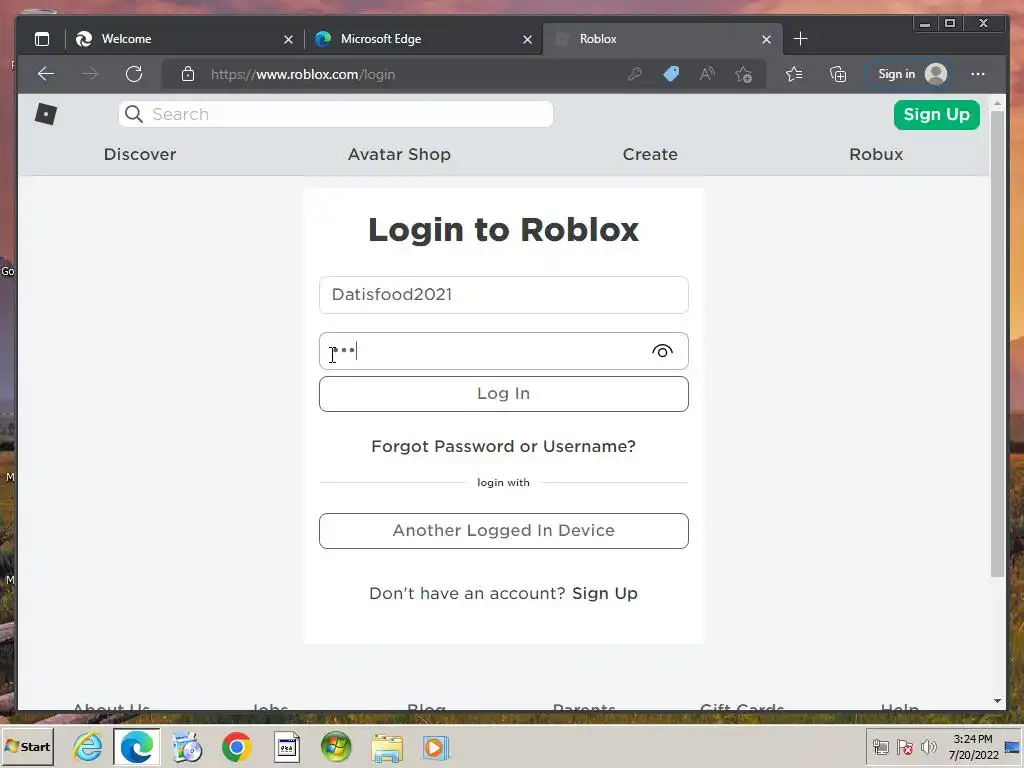
Task: Open the media player taskbar icon
Action: pos(436,747)
